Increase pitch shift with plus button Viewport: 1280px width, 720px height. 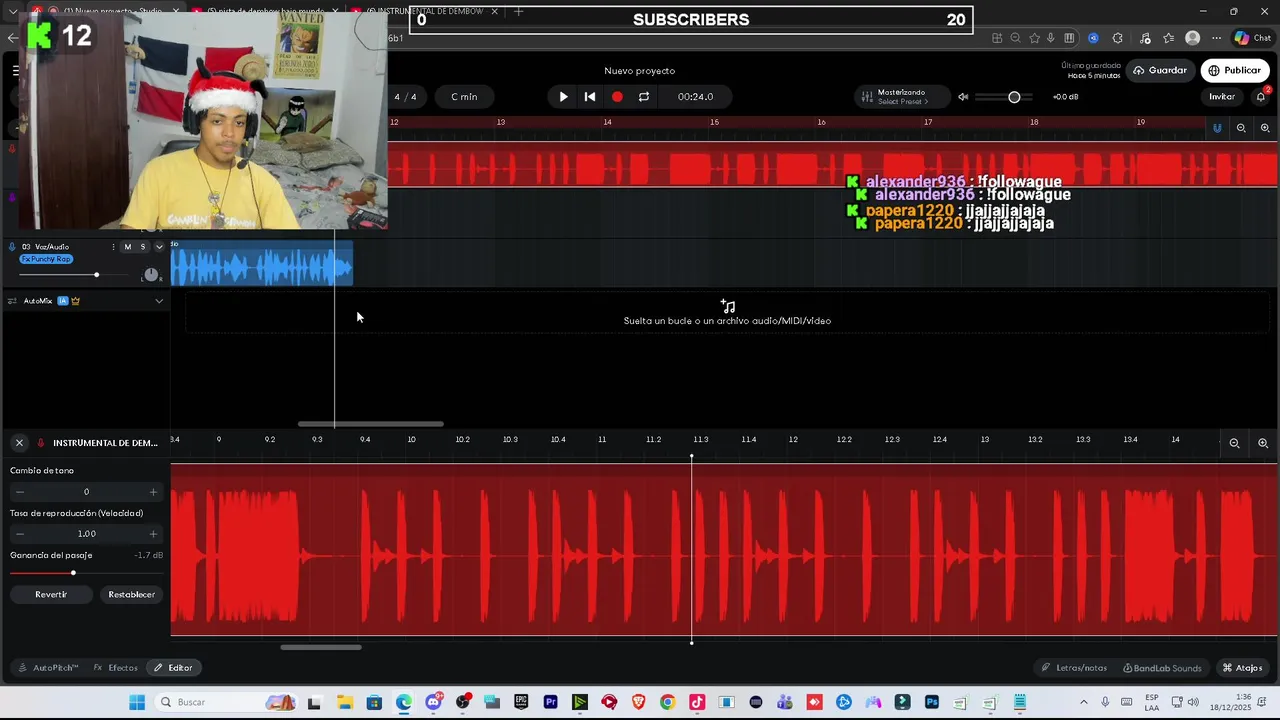click(153, 492)
